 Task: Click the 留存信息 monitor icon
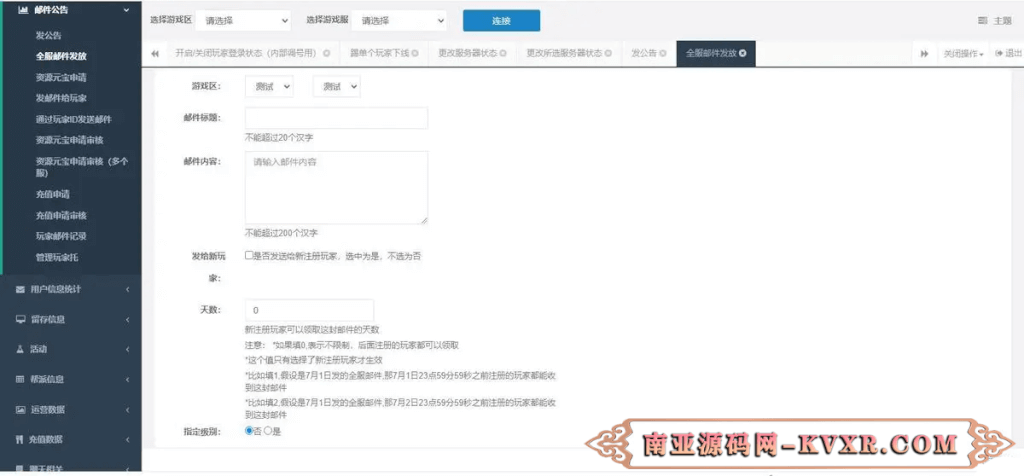coord(20,320)
